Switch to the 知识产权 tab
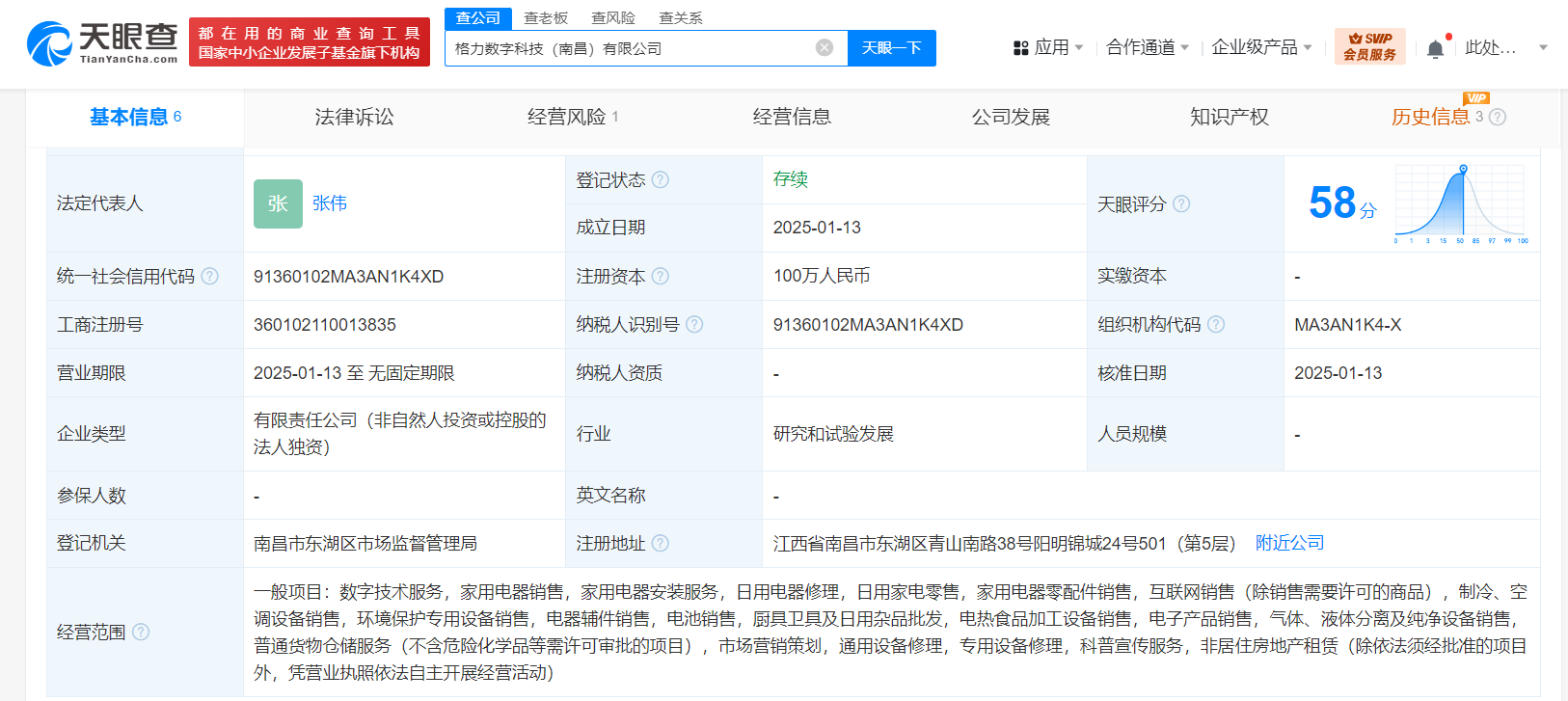 pyautogui.click(x=1229, y=118)
